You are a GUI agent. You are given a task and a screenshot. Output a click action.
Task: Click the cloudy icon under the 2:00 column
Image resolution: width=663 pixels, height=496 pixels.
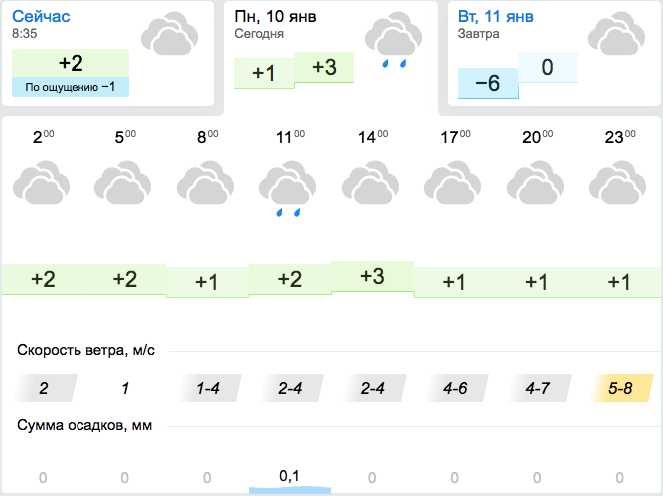coord(42,185)
